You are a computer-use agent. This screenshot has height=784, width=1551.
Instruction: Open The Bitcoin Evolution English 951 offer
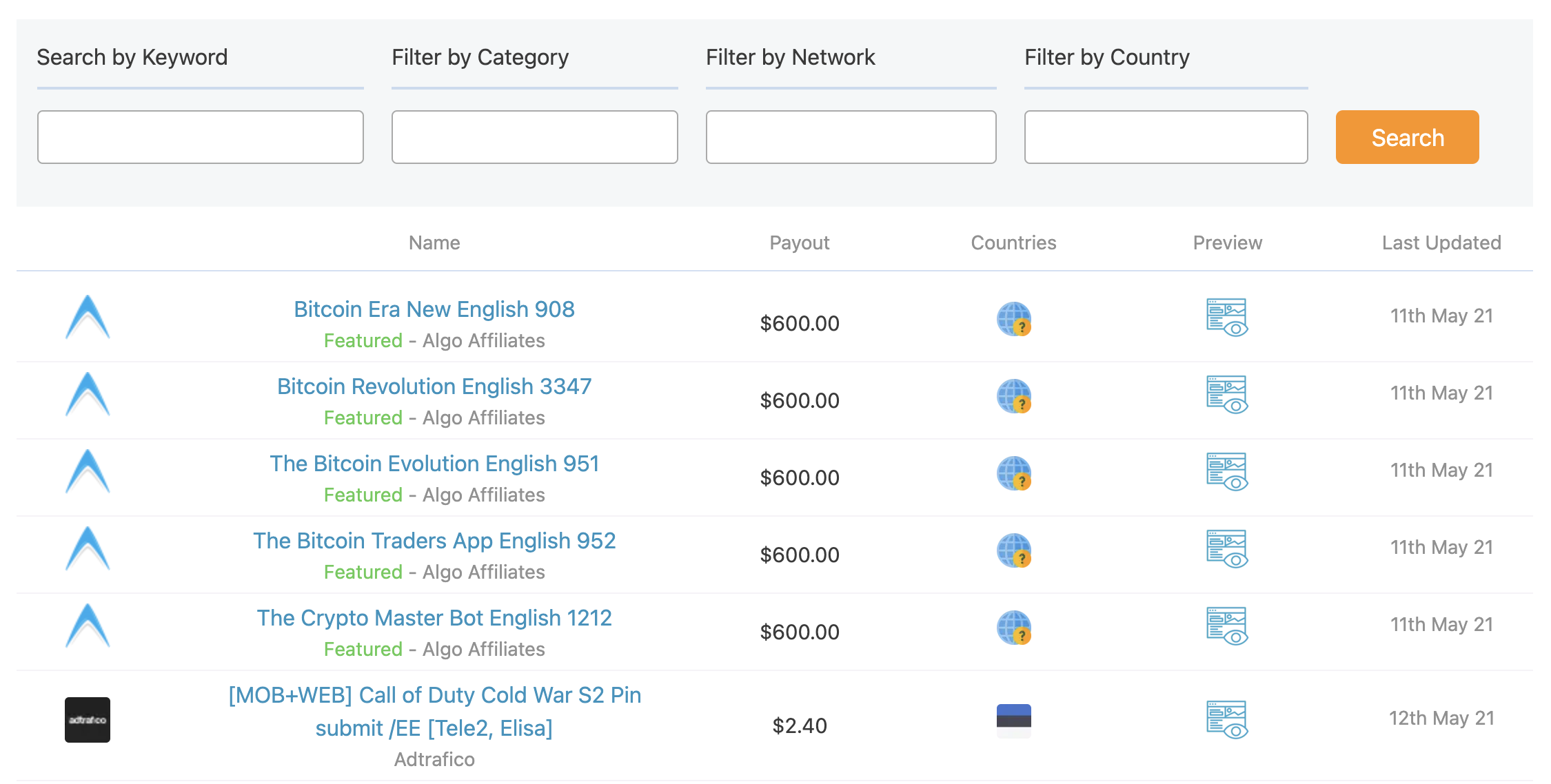tap(434, 464)
